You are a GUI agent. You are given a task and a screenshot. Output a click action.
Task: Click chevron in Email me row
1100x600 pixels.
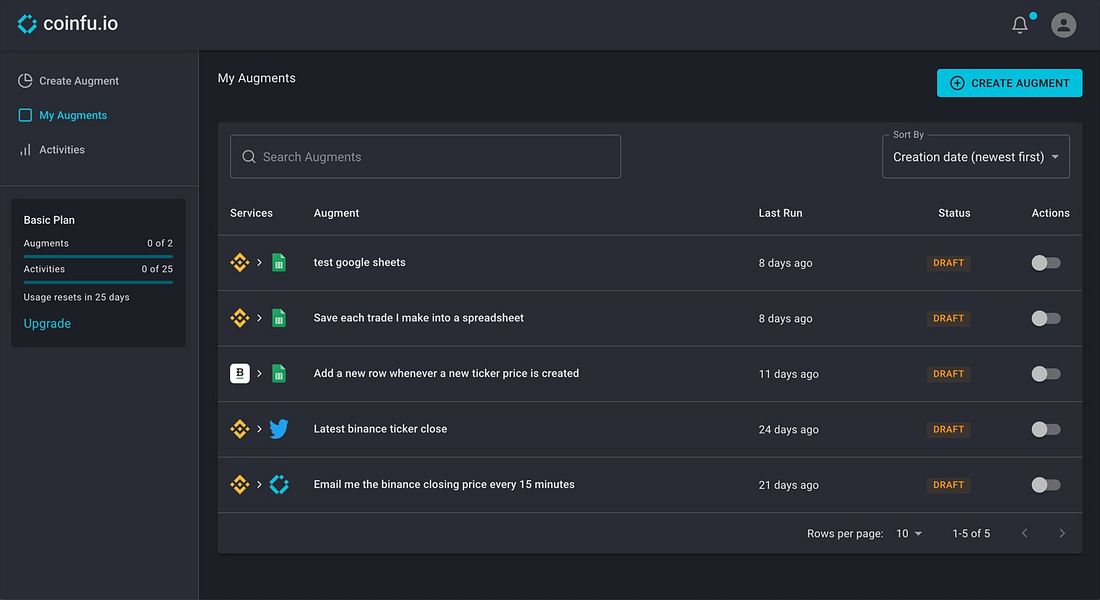(259, 484)
